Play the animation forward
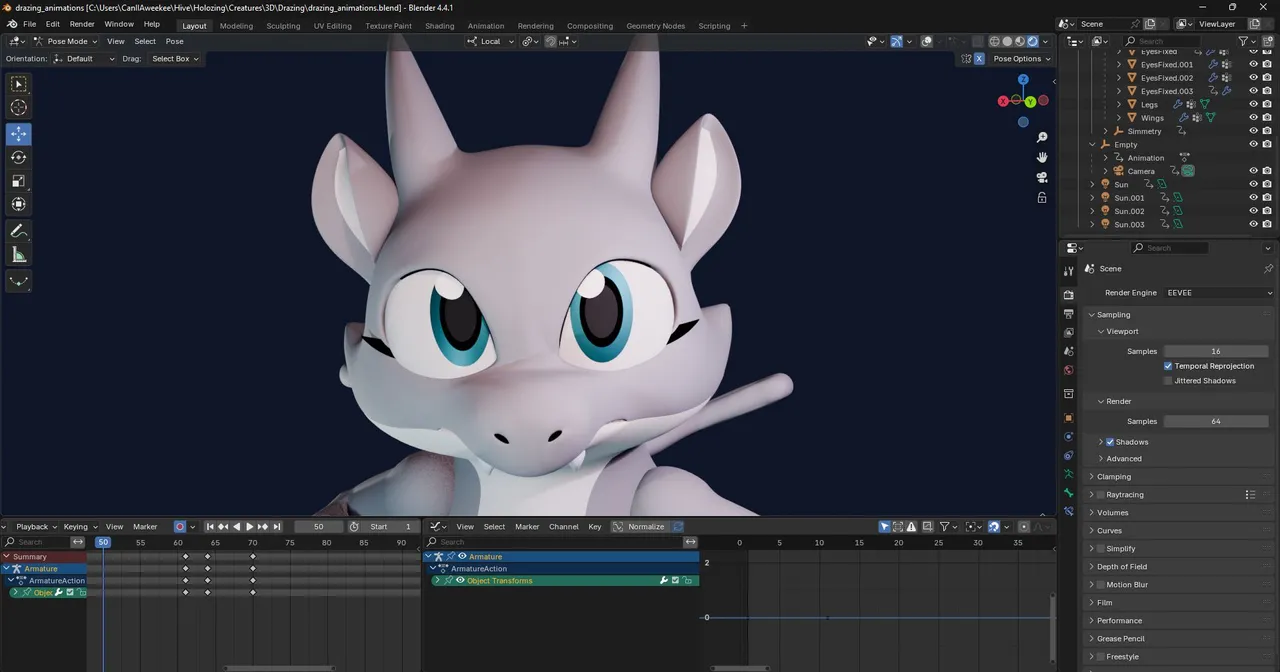Image resolution: width=1280 pixels, height=672 pixels. [x=250, y=527]
